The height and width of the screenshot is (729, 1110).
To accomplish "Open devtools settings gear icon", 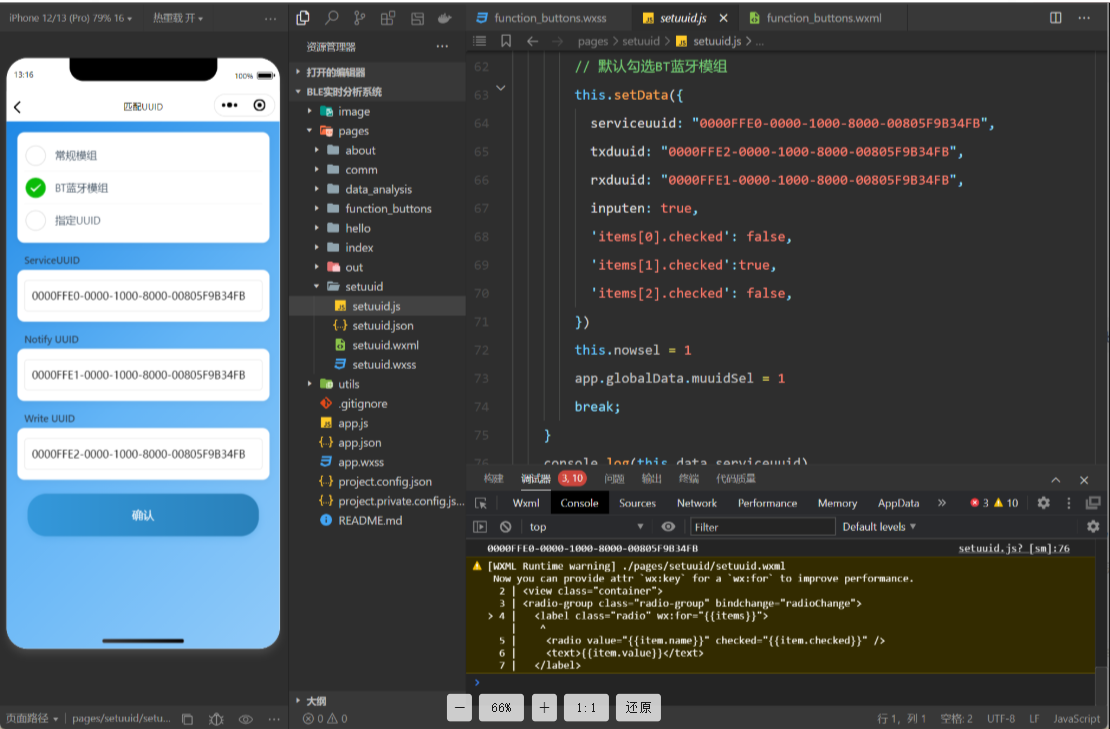I will 1043,503.
